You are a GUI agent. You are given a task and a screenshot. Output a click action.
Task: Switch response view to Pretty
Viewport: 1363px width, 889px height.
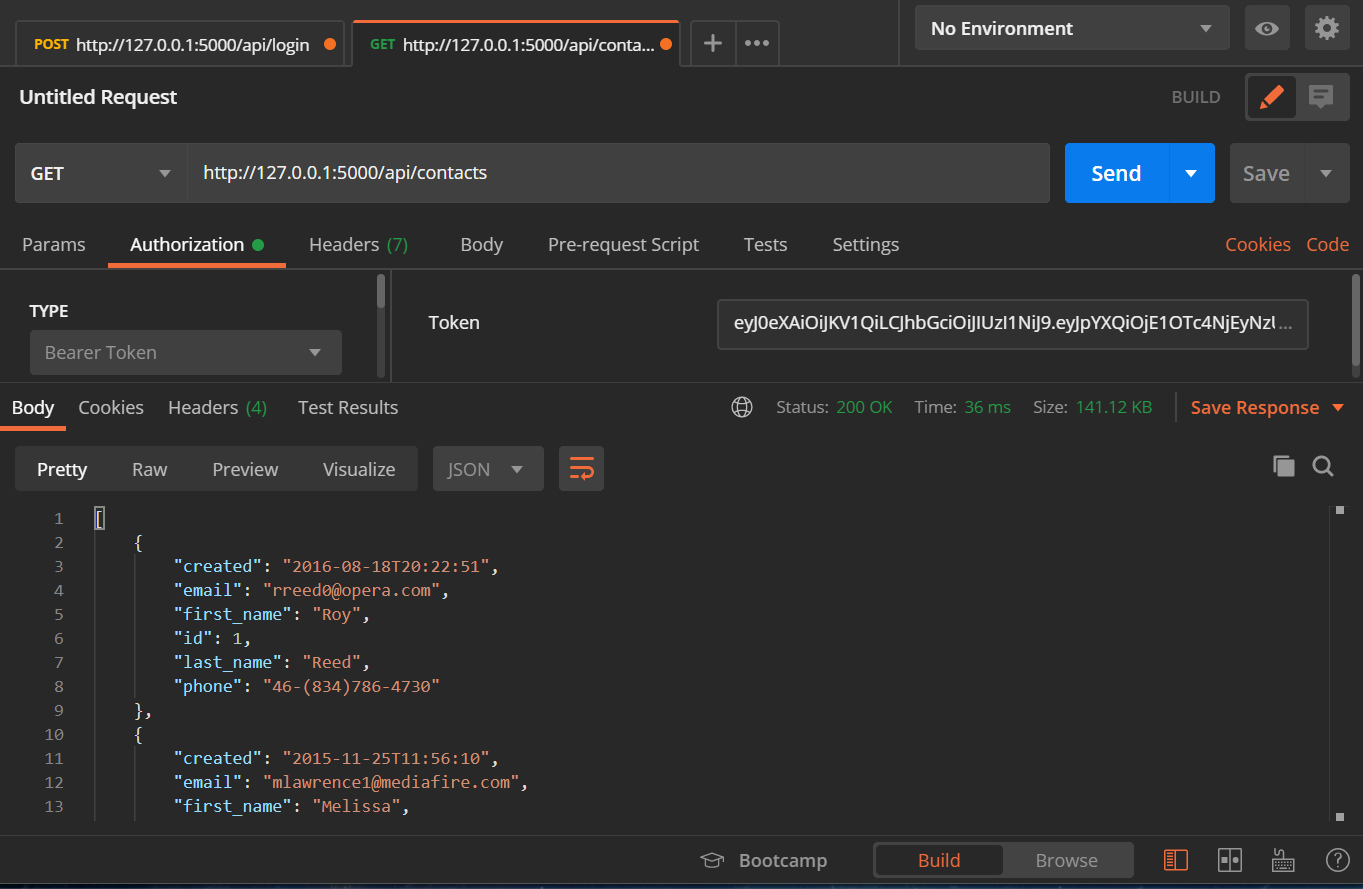[62, 469]
